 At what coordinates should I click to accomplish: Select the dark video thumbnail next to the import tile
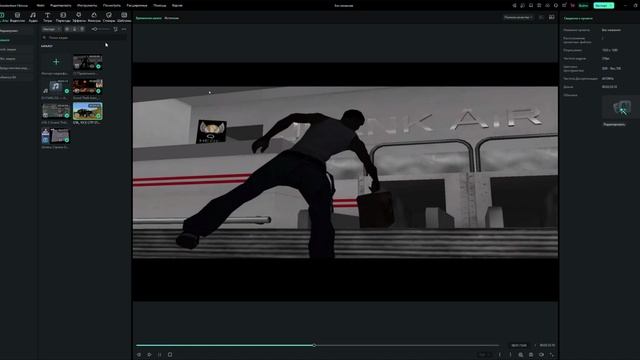87,62
